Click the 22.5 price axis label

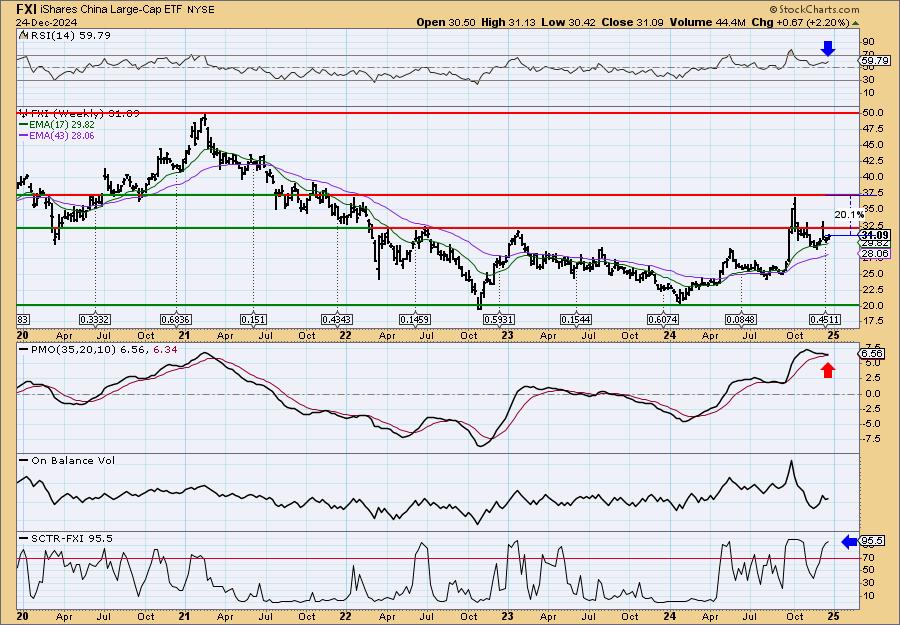(x=872, y=289)
